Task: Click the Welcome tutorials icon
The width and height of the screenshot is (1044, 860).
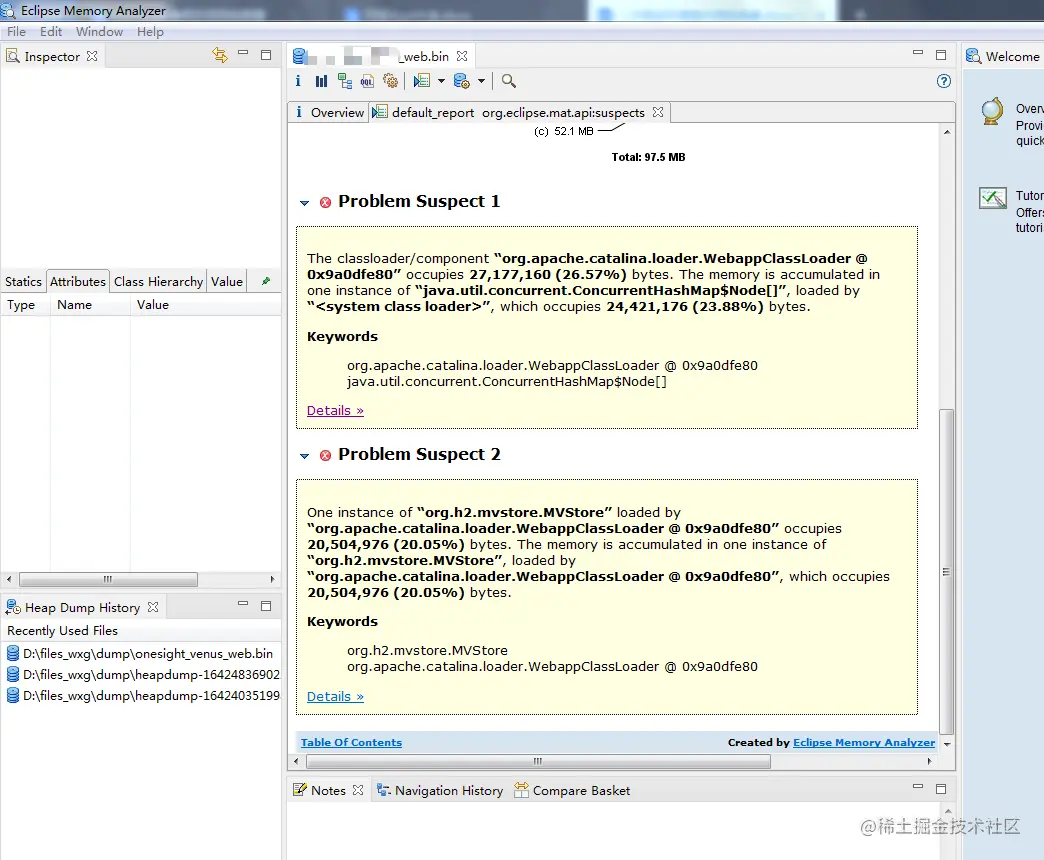Action: click(x=993, y=198)
